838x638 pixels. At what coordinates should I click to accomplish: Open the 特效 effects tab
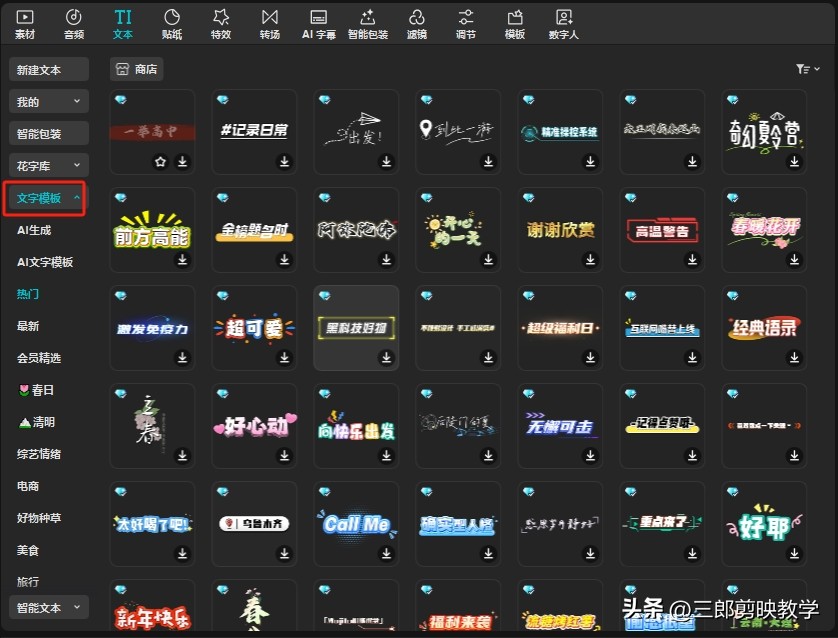(221, 24)
